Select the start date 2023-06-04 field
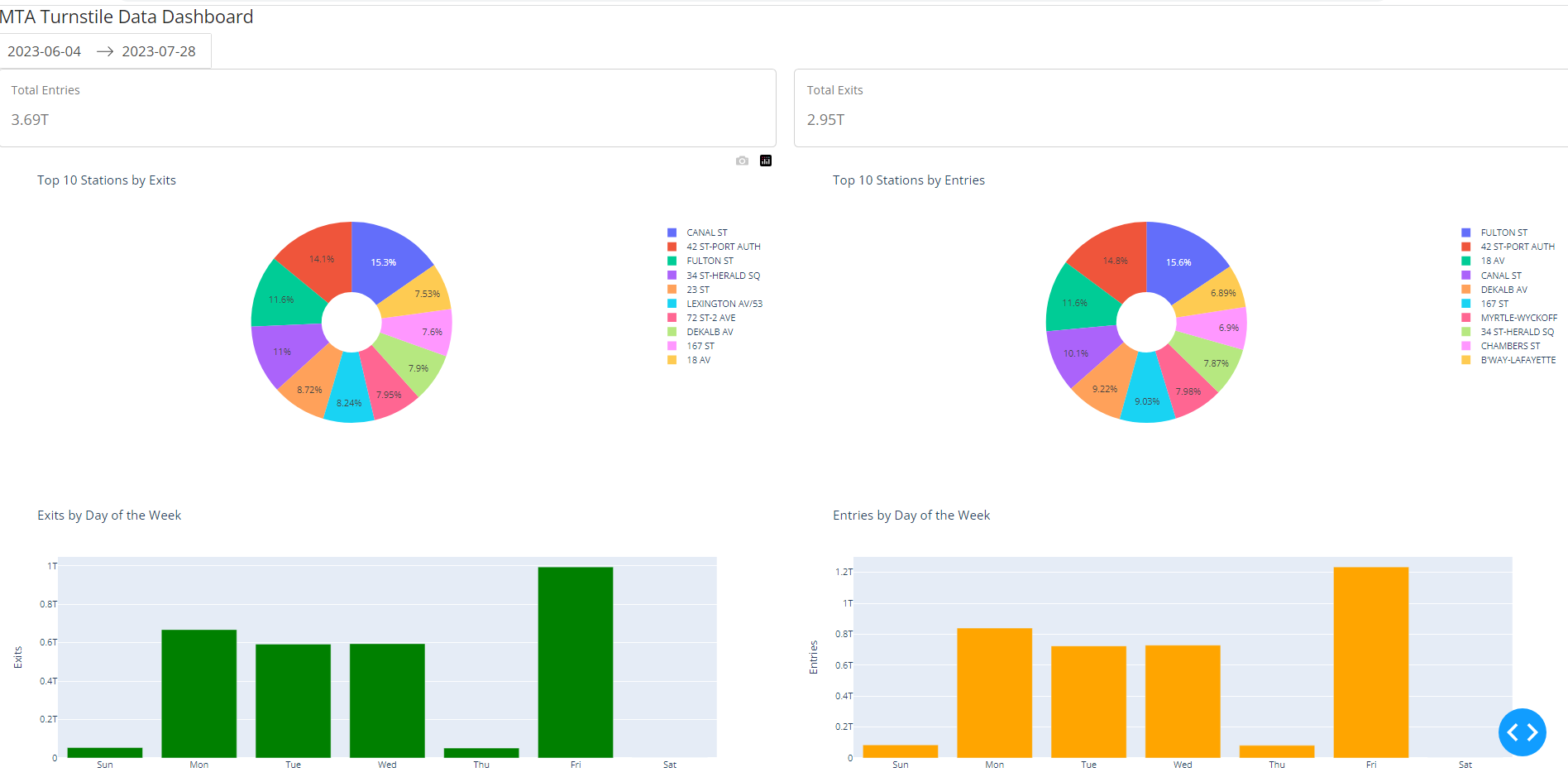This screenshot has height=777, width=1568. 45,51
